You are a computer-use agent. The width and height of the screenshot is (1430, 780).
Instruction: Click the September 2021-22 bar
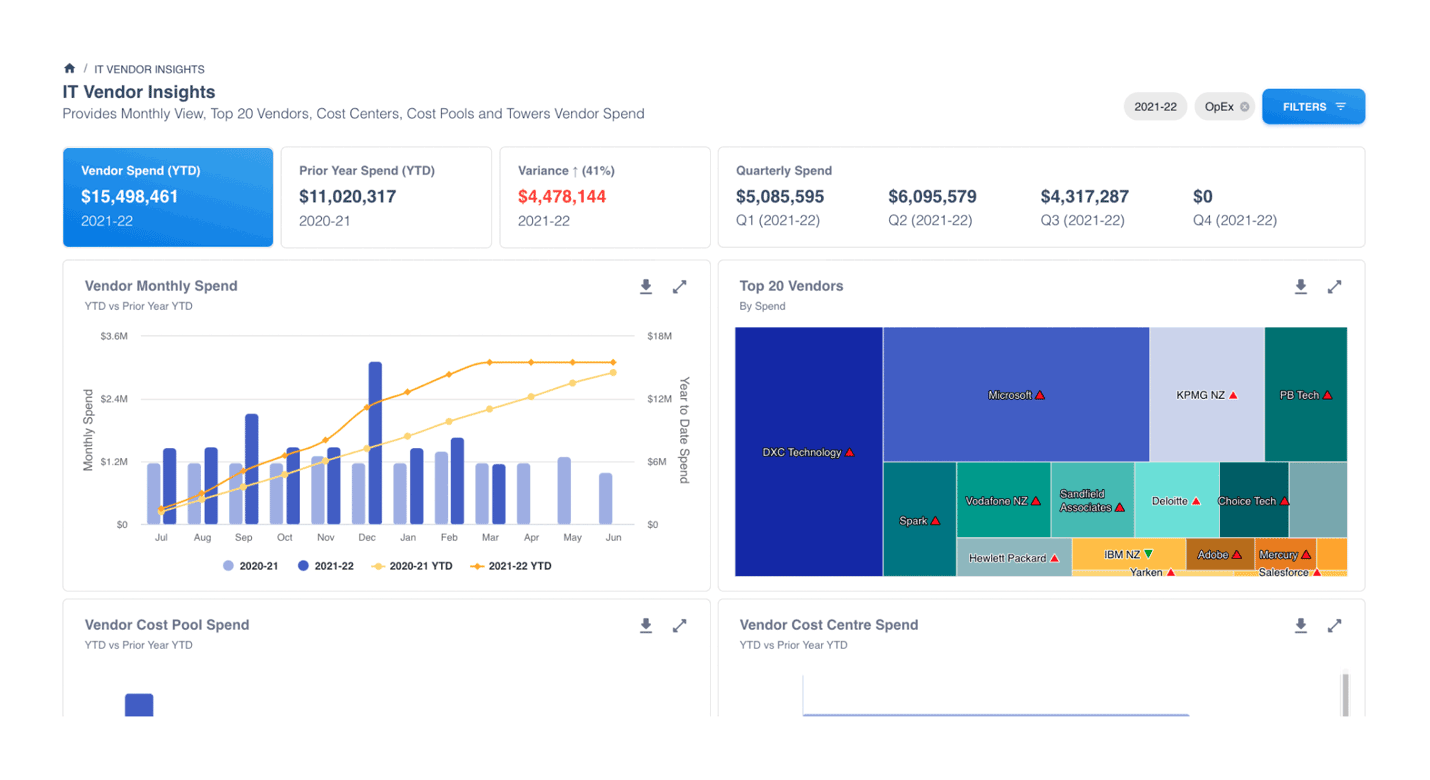click(x=251, y=469)
